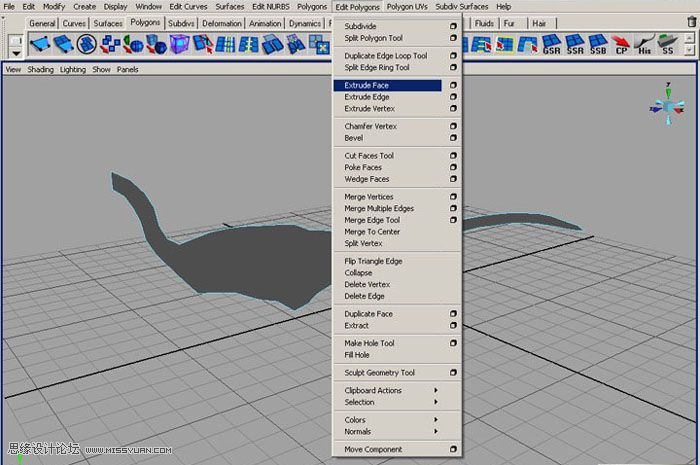This screenshot has height=465, width=700.
Task: Open the Shading panel menu
Action: point(41,70)
